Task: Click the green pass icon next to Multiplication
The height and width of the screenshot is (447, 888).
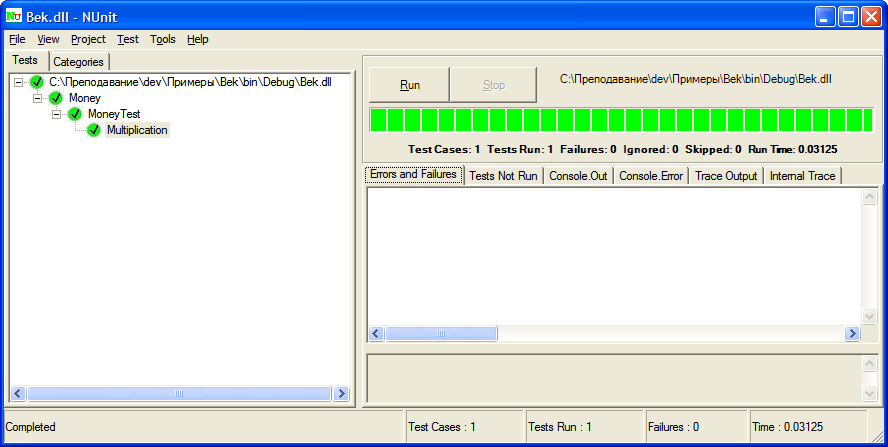Action: 94,131
